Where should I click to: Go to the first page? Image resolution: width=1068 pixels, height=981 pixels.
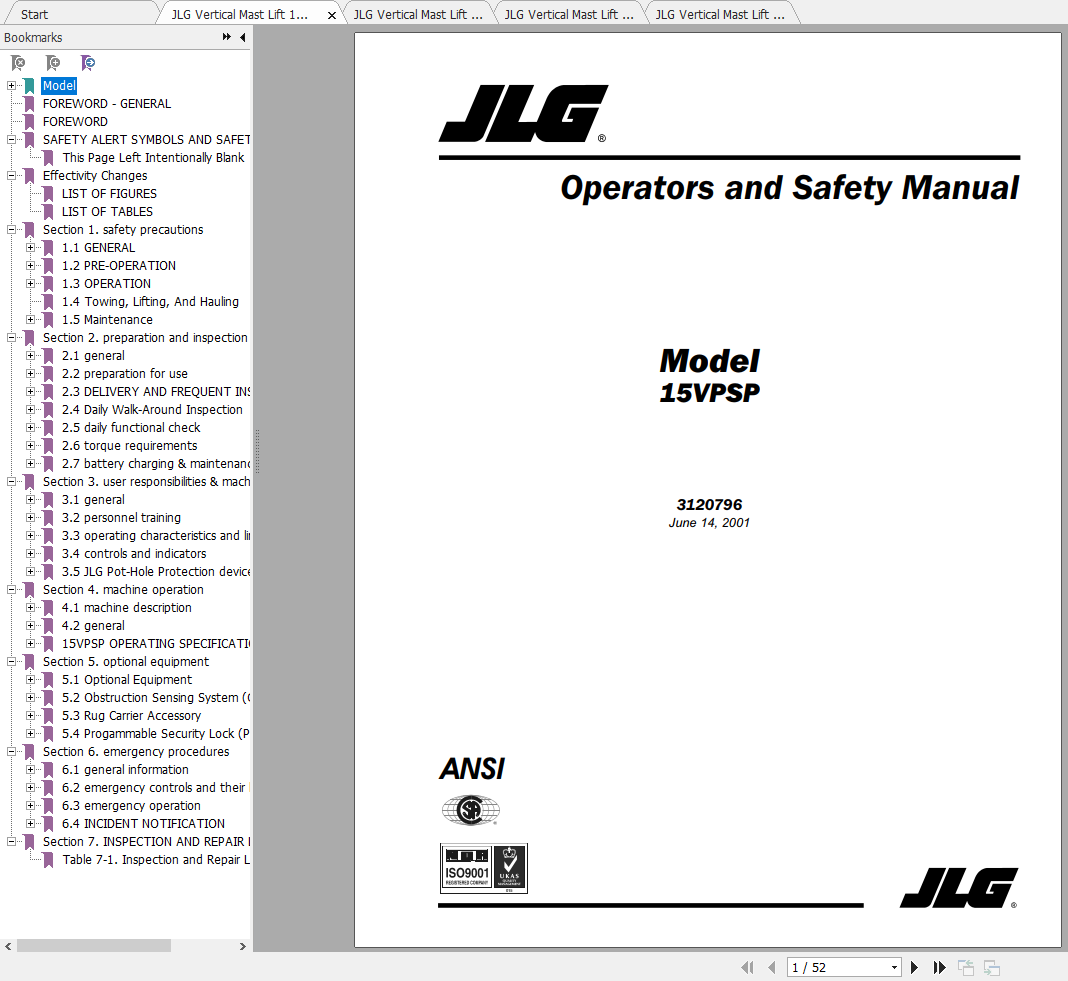[747, 967]
